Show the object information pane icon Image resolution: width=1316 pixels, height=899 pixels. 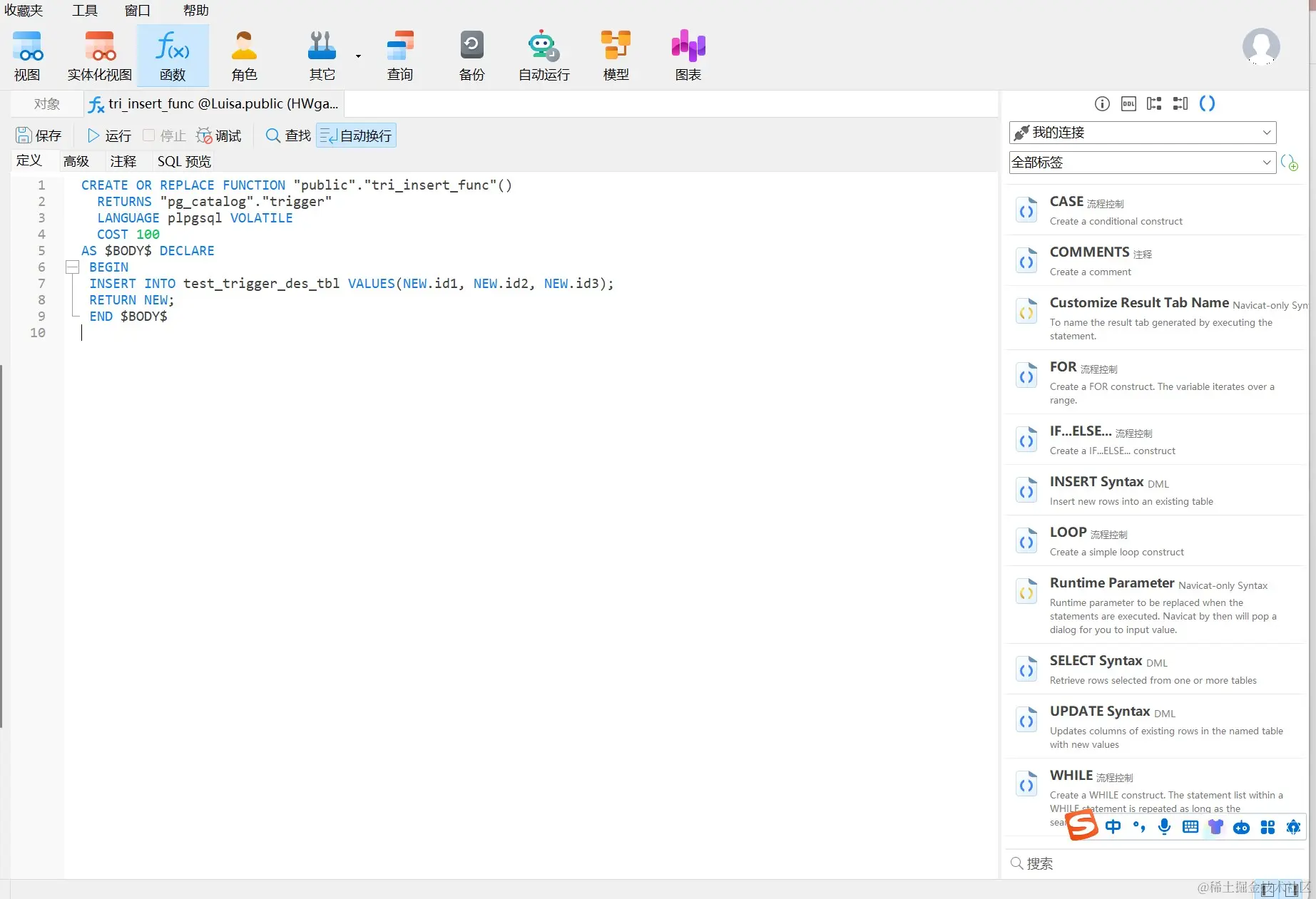[x=1102, y=104]
